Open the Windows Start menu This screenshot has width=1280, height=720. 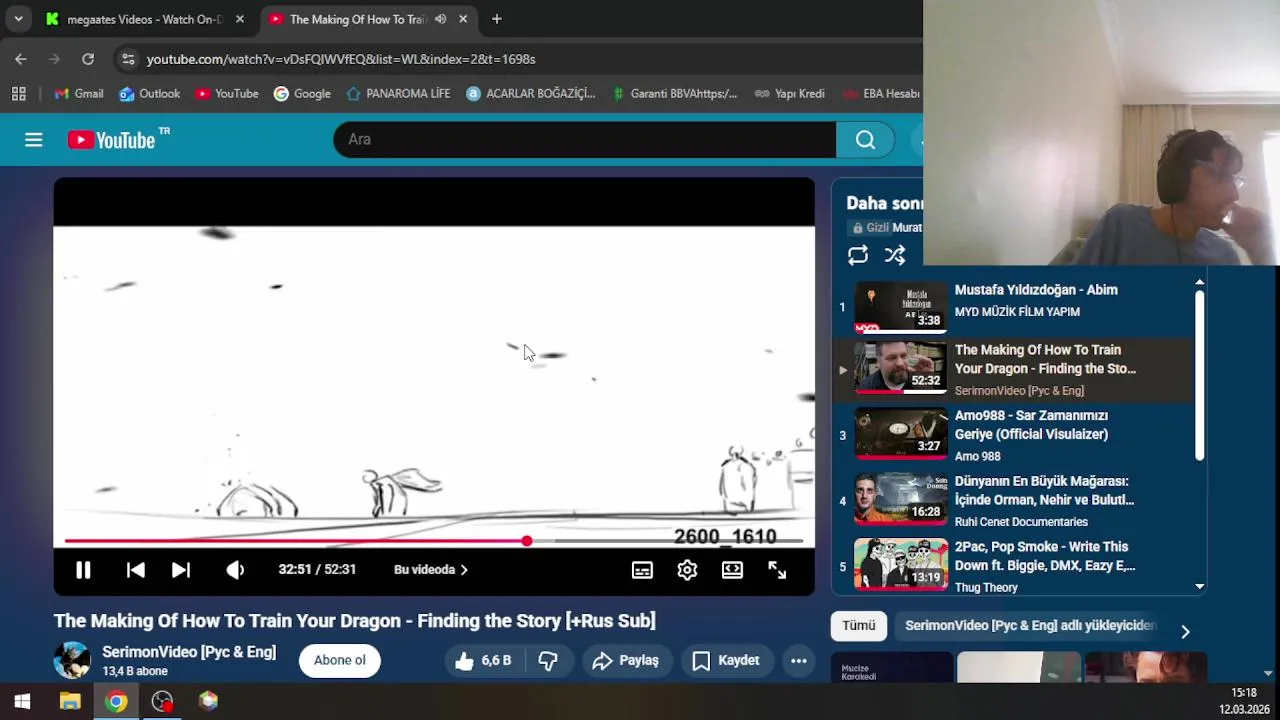[x=22, y=701]
